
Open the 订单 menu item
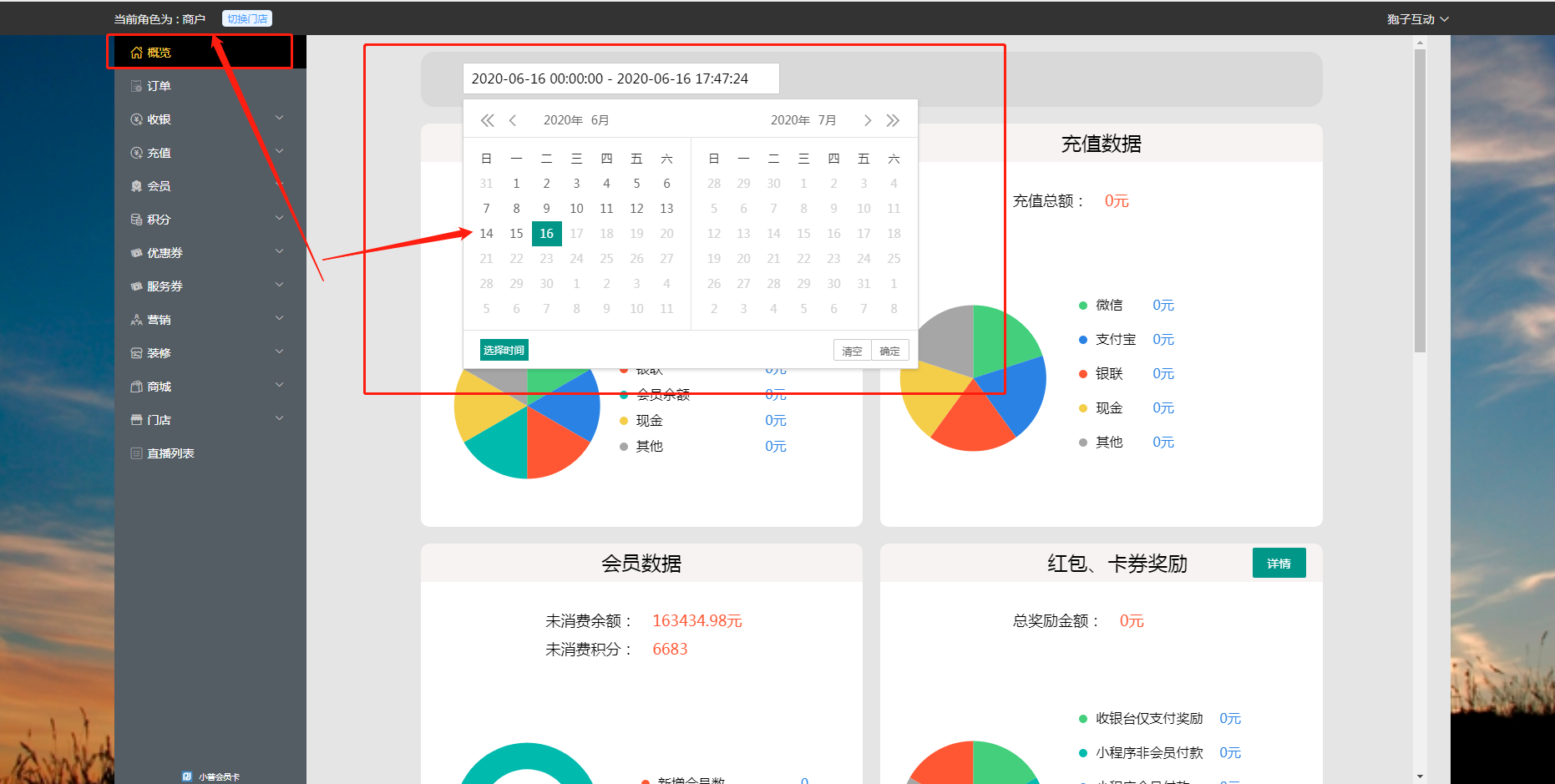[210, 86]
